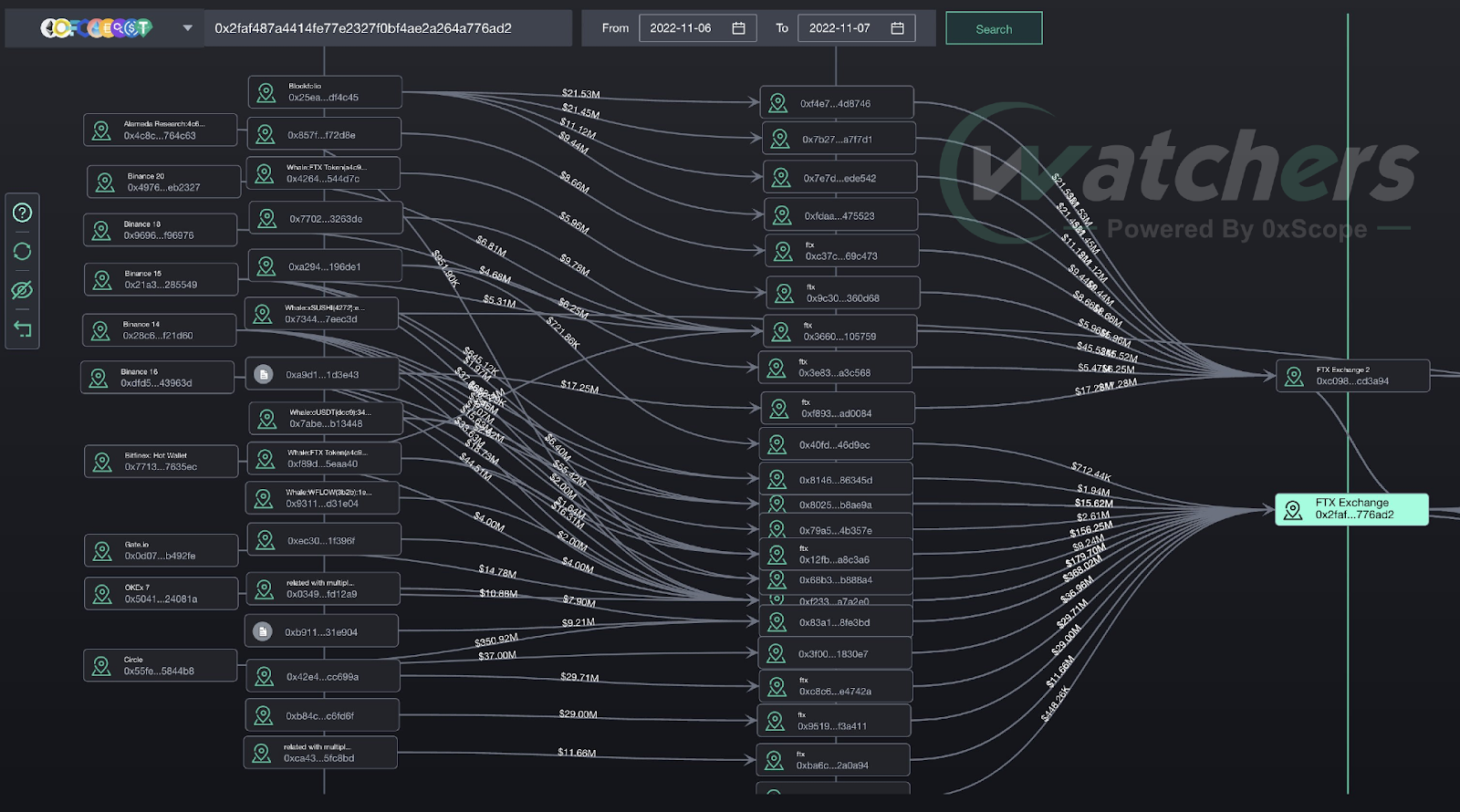This screenshot has width=1460, height=812.
Task: Select the related node 0x0349...fd12a9
Action: [x=323, y=588]
